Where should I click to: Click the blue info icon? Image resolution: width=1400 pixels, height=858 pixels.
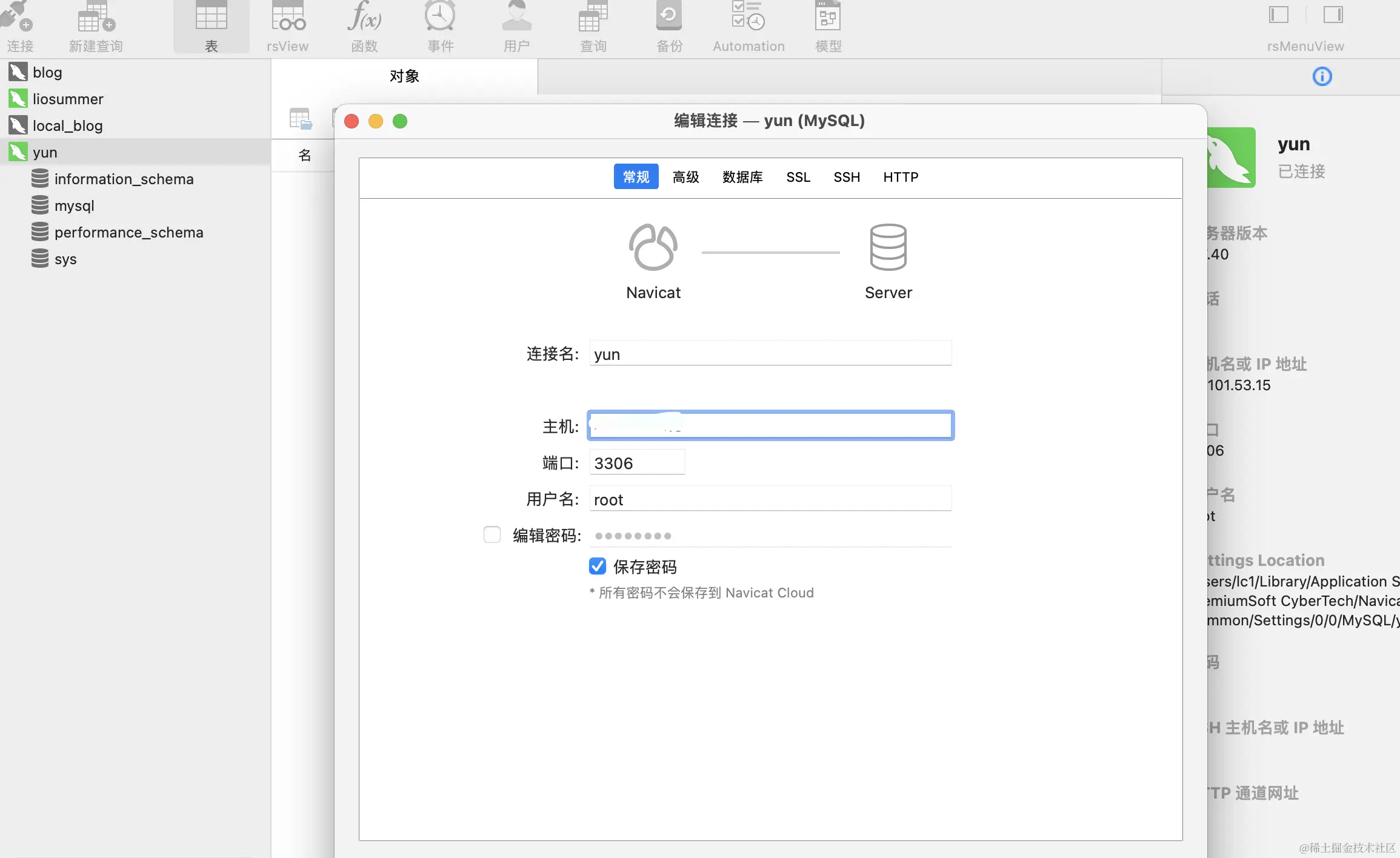point(1322,76)
